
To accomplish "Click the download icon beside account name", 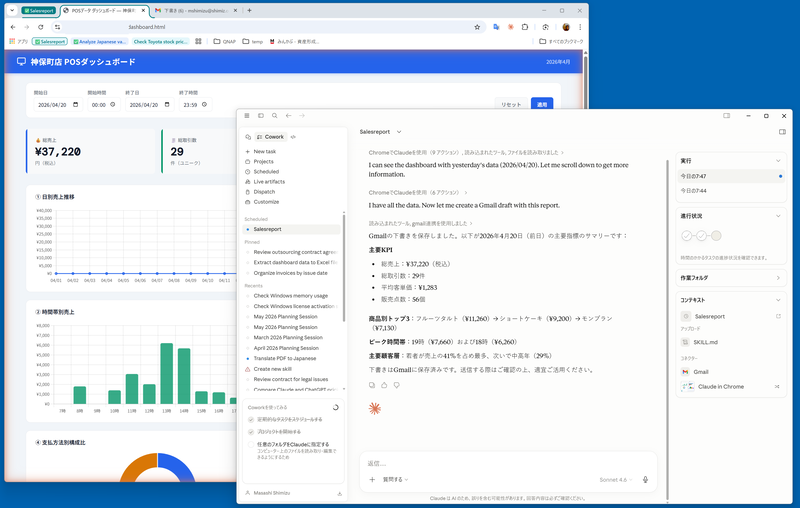I will 339,493.
